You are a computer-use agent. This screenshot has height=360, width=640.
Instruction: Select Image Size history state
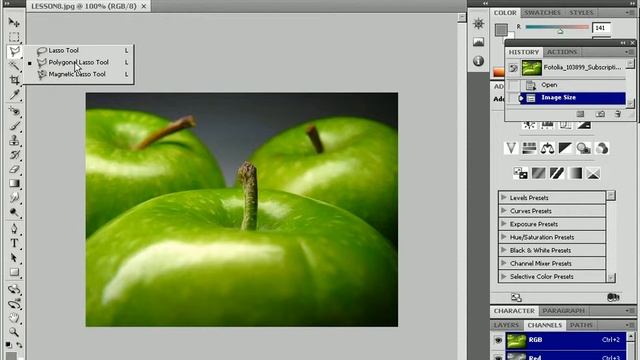[x=573, y=98]
